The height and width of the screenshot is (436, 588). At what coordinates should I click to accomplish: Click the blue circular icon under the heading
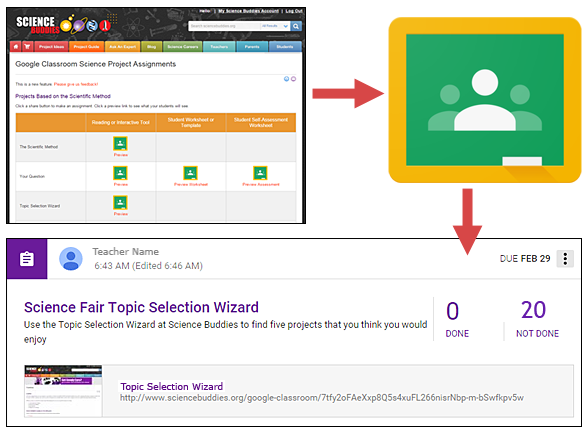[286, 79]
